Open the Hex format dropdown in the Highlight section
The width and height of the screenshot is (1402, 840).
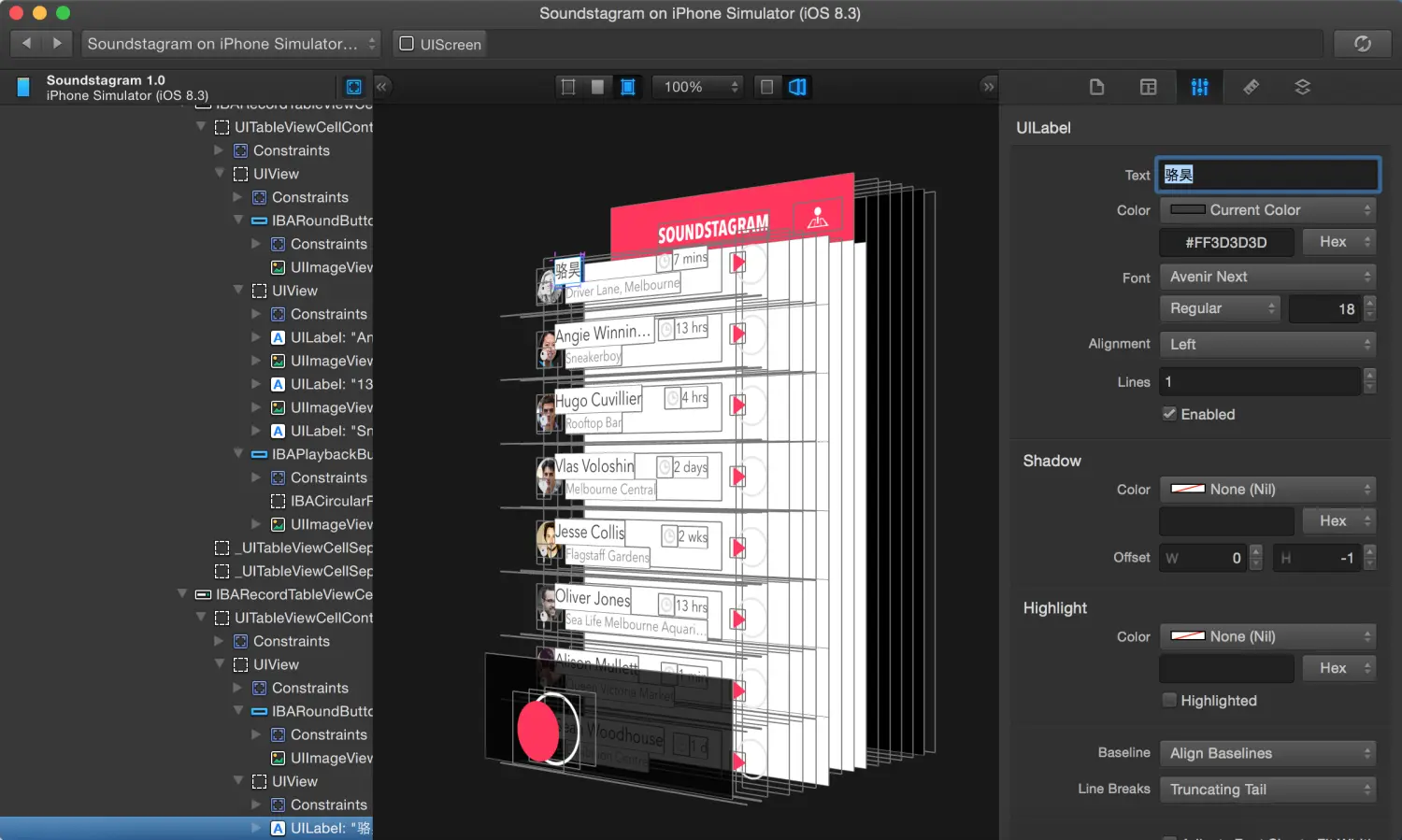(x=1340, y=668)
